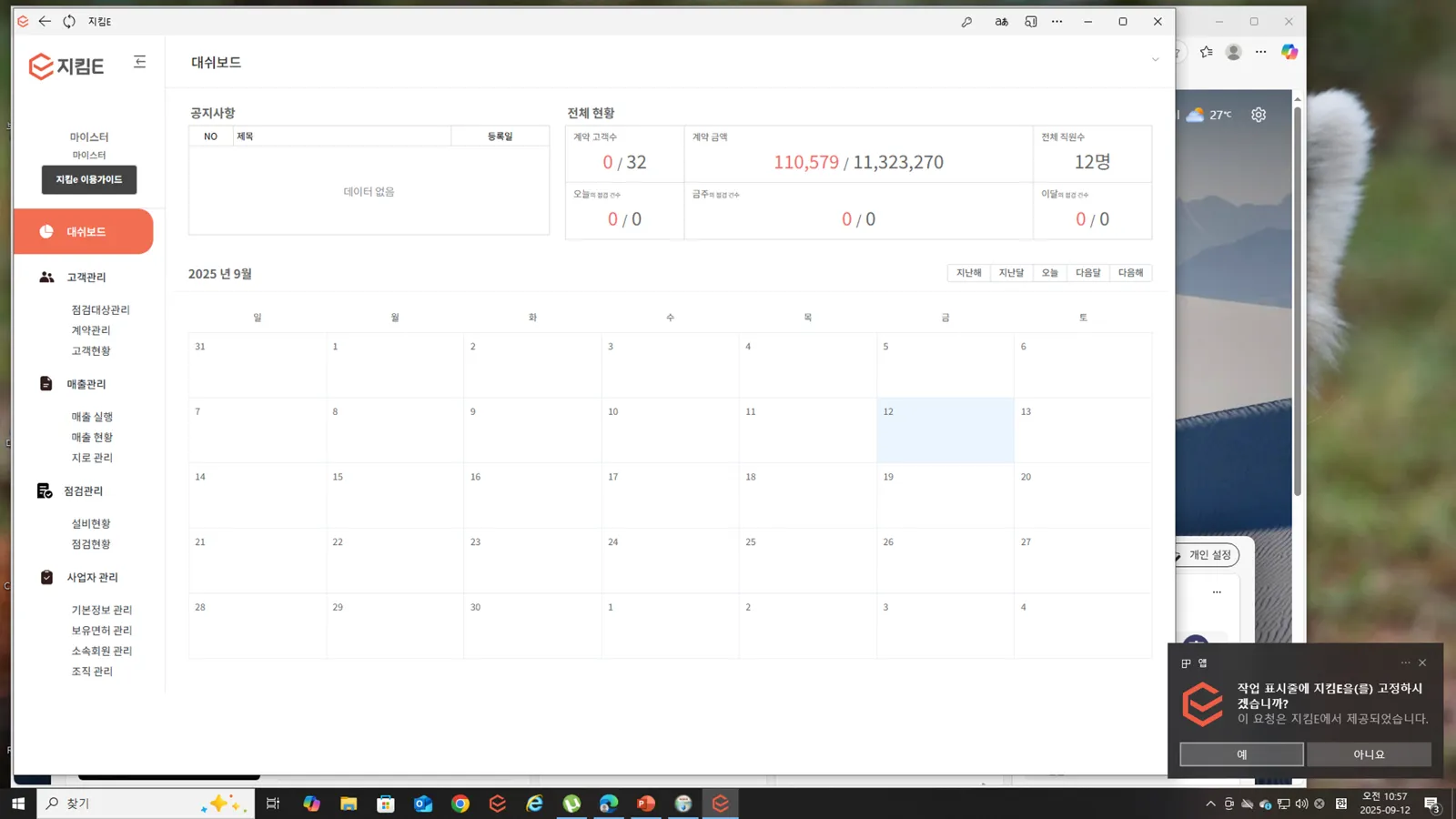Image resolution: width=1456 pixels, height=819 pixels.
Task: Launch File Explorer from the taskbar
Action: coord(349,804)
